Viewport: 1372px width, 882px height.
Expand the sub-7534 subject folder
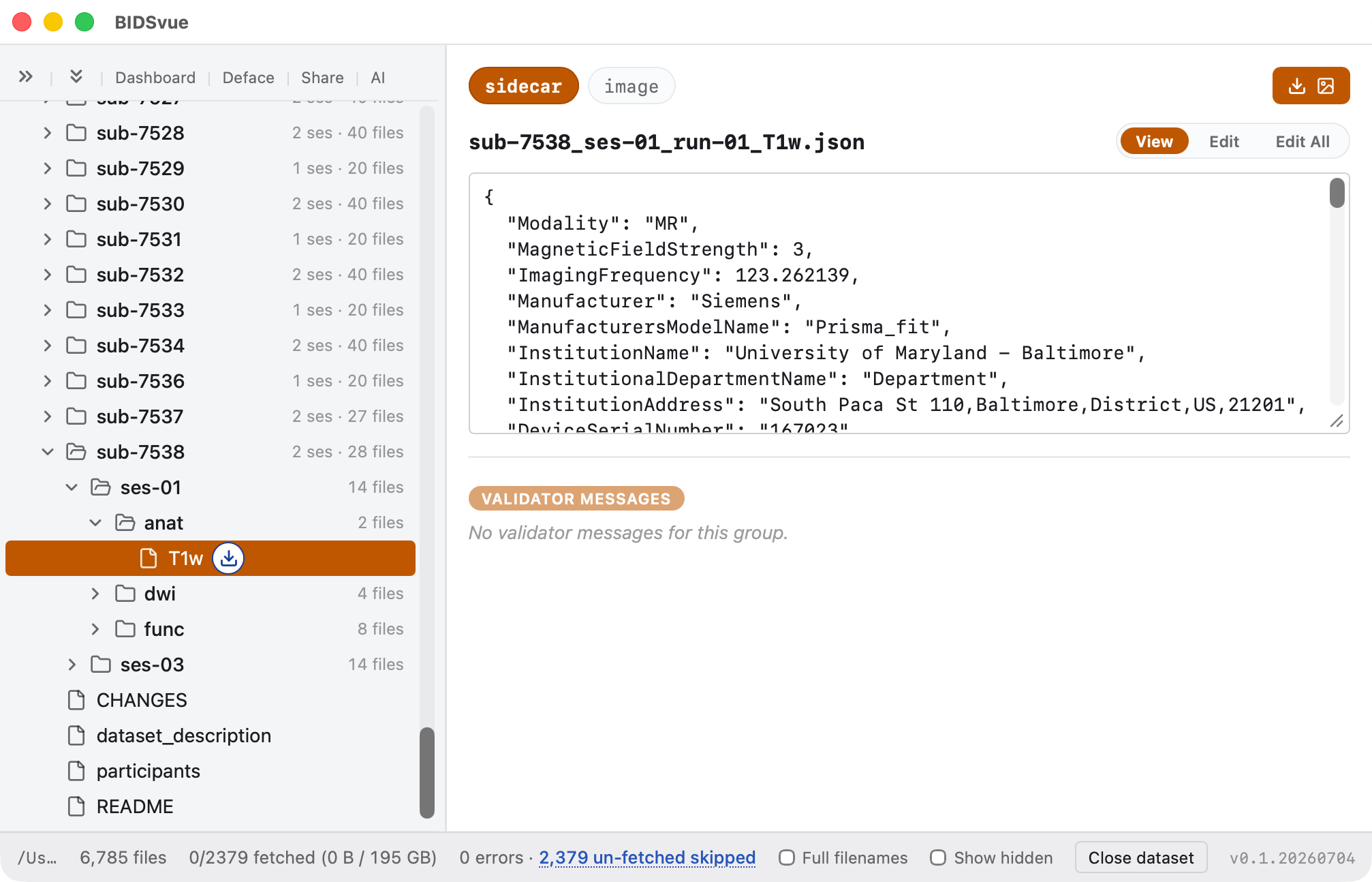click(x=47, y=346)
